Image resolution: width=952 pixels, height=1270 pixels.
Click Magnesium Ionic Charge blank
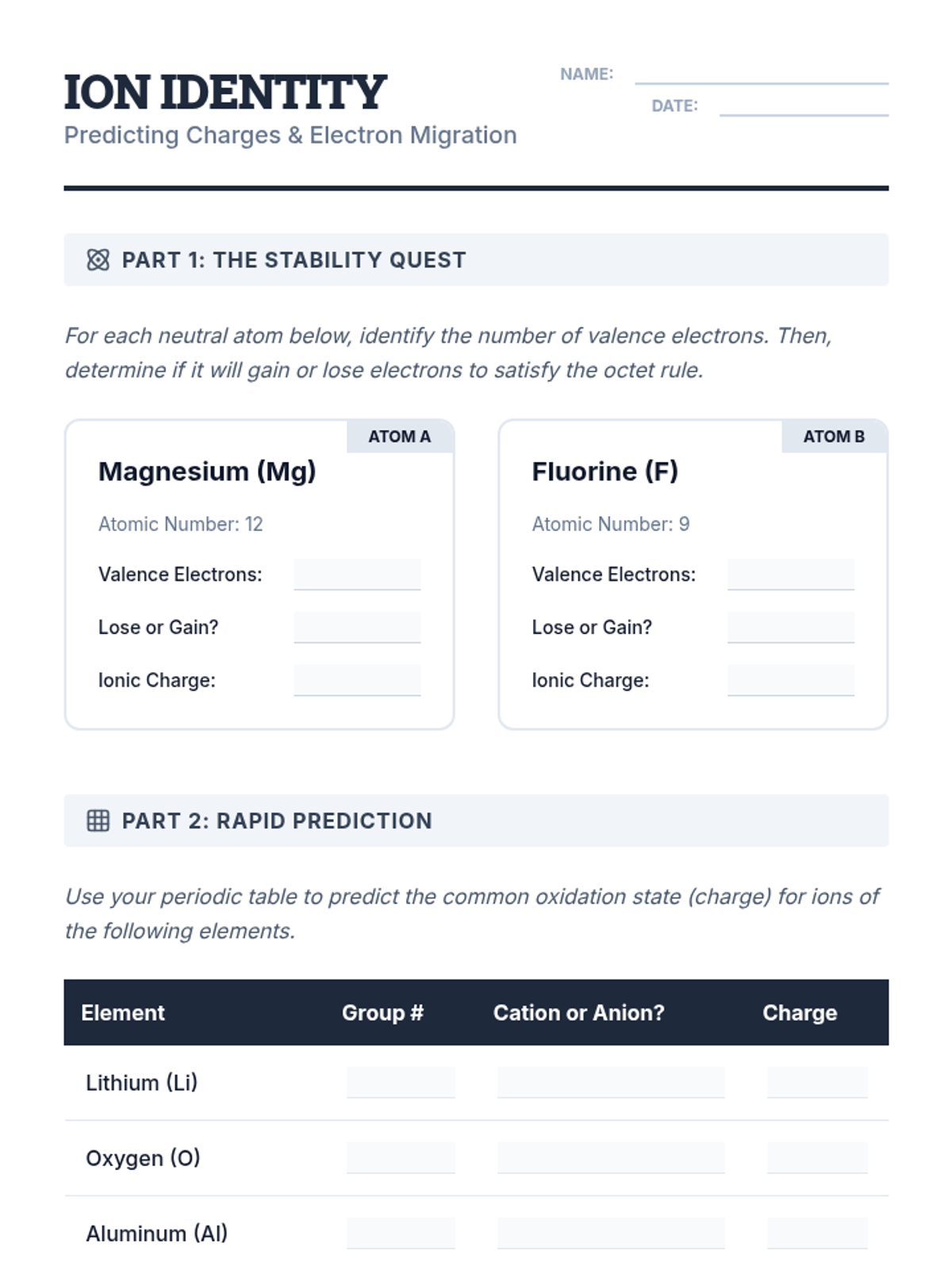click(x=357, y=680)
